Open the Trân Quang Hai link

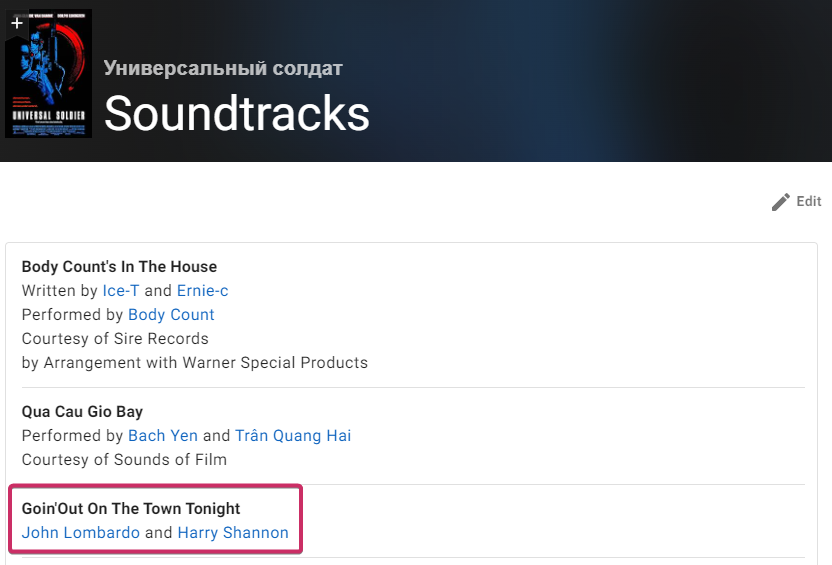click(x=293, y=436)
